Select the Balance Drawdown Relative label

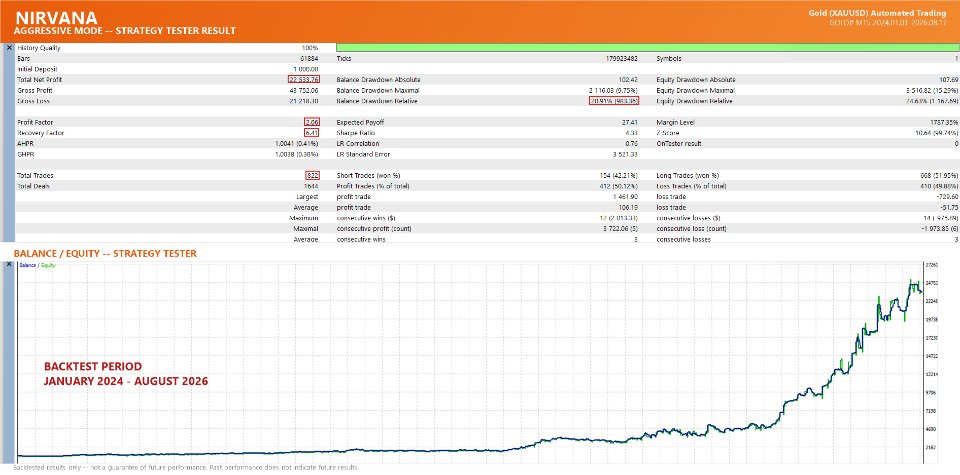[377, 101]
